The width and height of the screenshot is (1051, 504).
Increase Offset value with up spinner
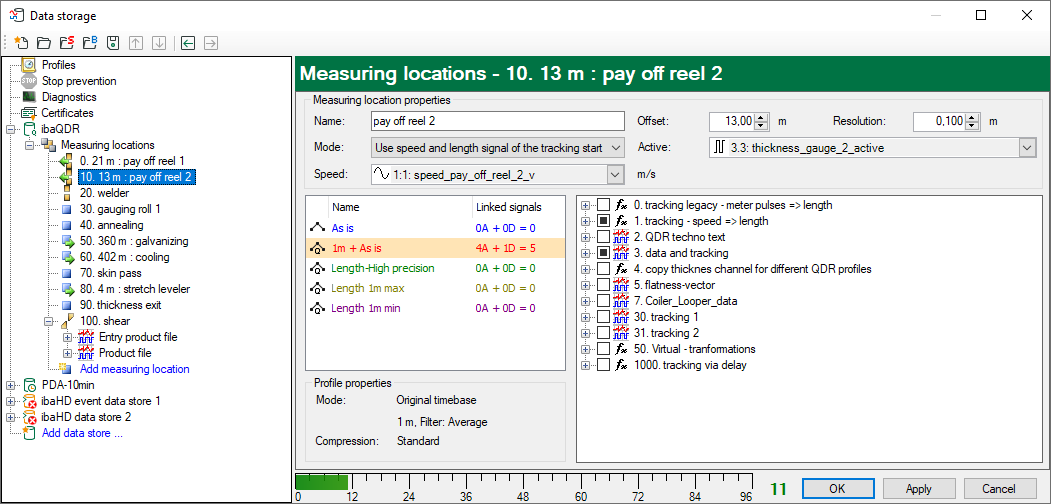761,118
